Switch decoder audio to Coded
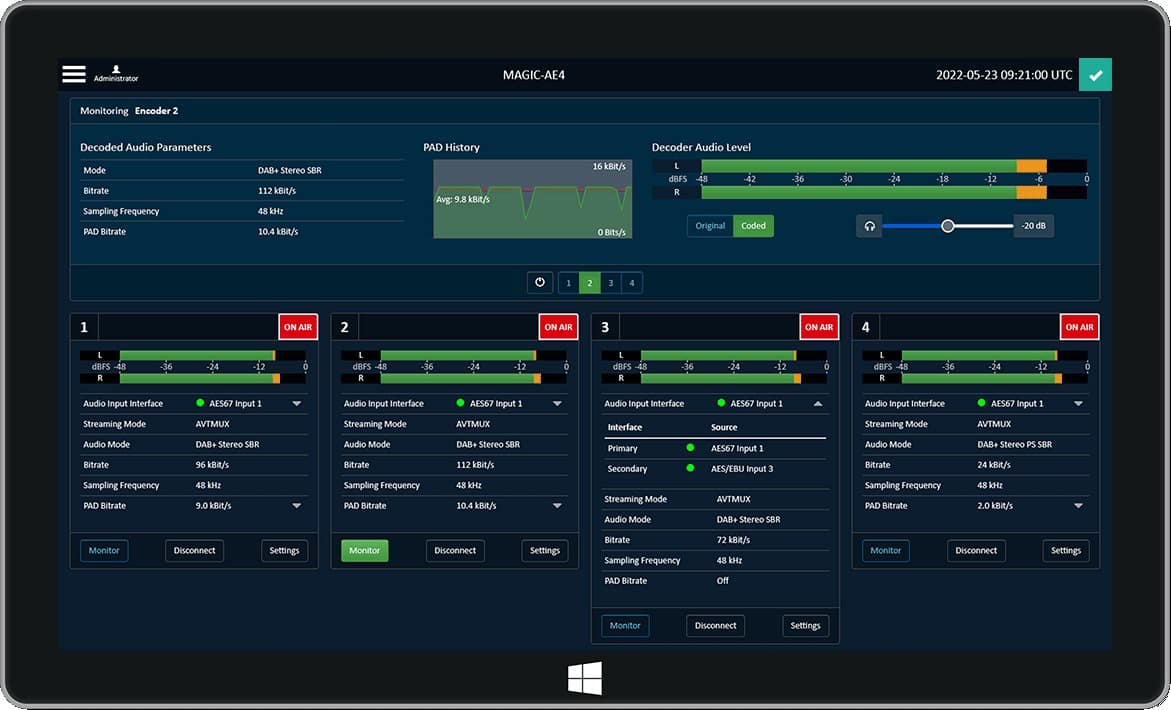This screenshot has height=710, width=1171. [x=753, y=226]
